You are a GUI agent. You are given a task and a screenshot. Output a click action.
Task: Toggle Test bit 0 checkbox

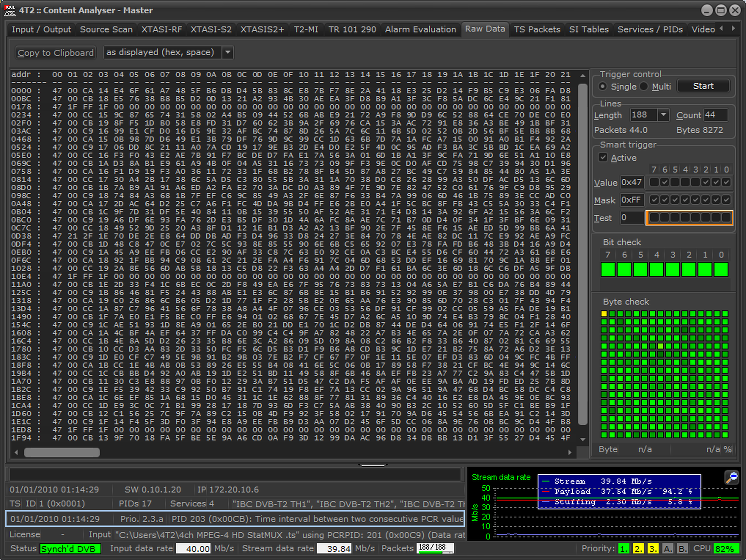726,218
